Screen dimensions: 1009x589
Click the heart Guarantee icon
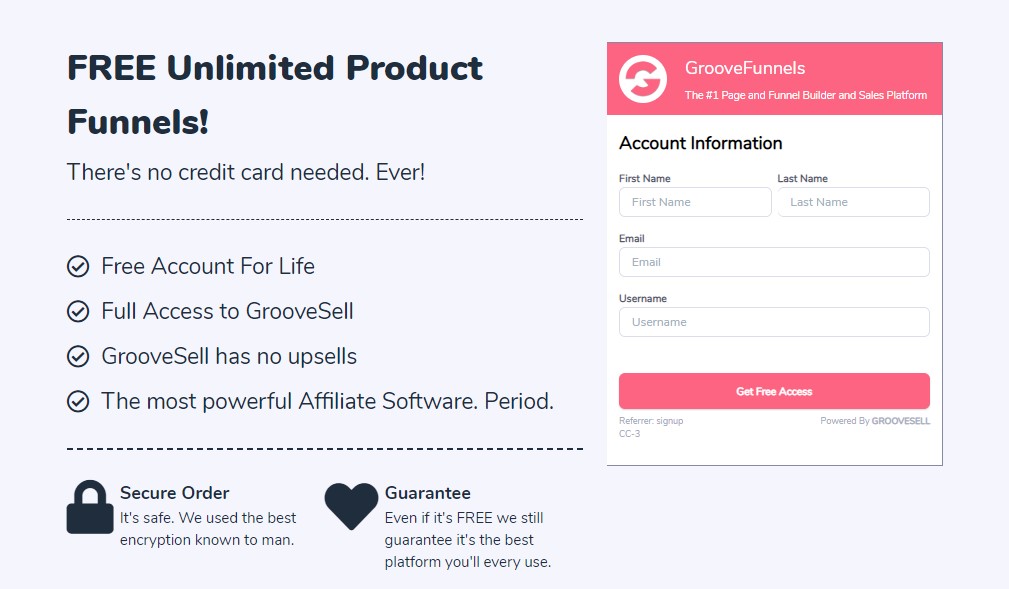(x=351, y=506)
